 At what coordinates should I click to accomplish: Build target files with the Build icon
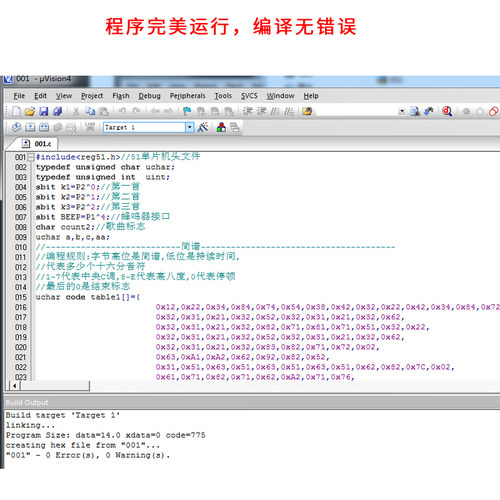[x=30, y=127]
